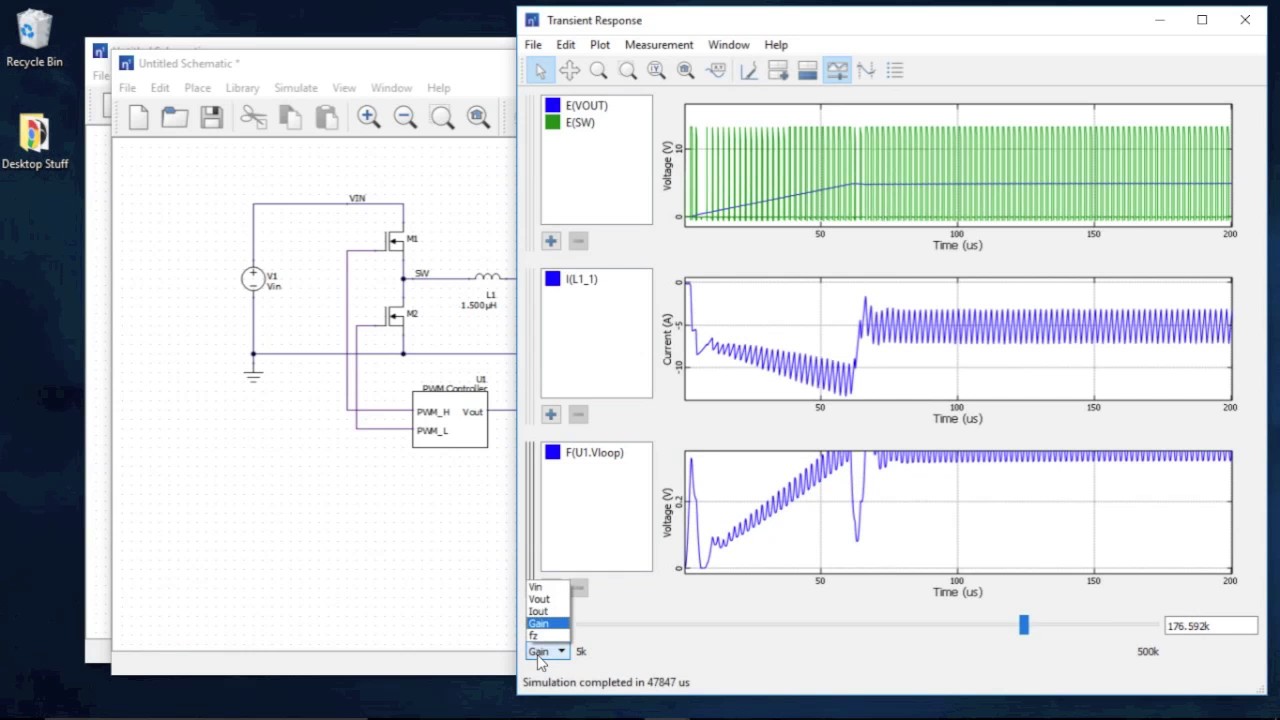Select MOSFET M1 in the schematic
This screenshot has height=720, width=1280.
coord(397,240)
